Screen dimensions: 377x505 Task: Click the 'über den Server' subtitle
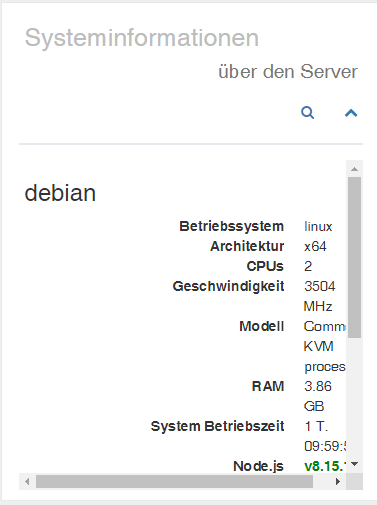pos(288,72)
